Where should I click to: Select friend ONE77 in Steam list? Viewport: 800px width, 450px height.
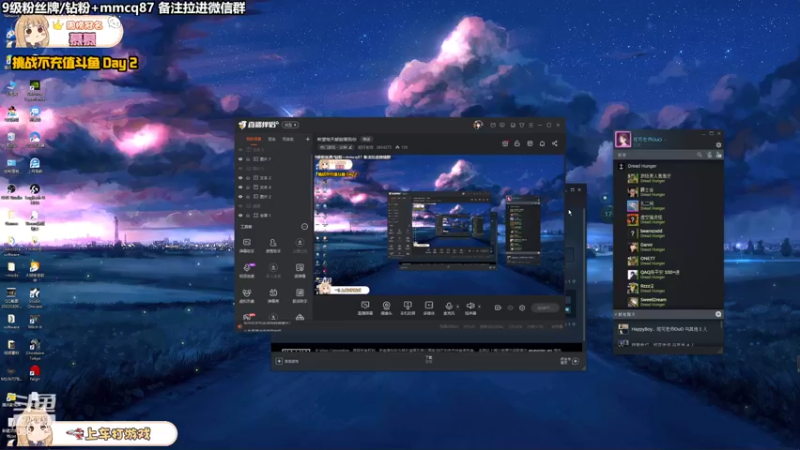tap(668, 261)
